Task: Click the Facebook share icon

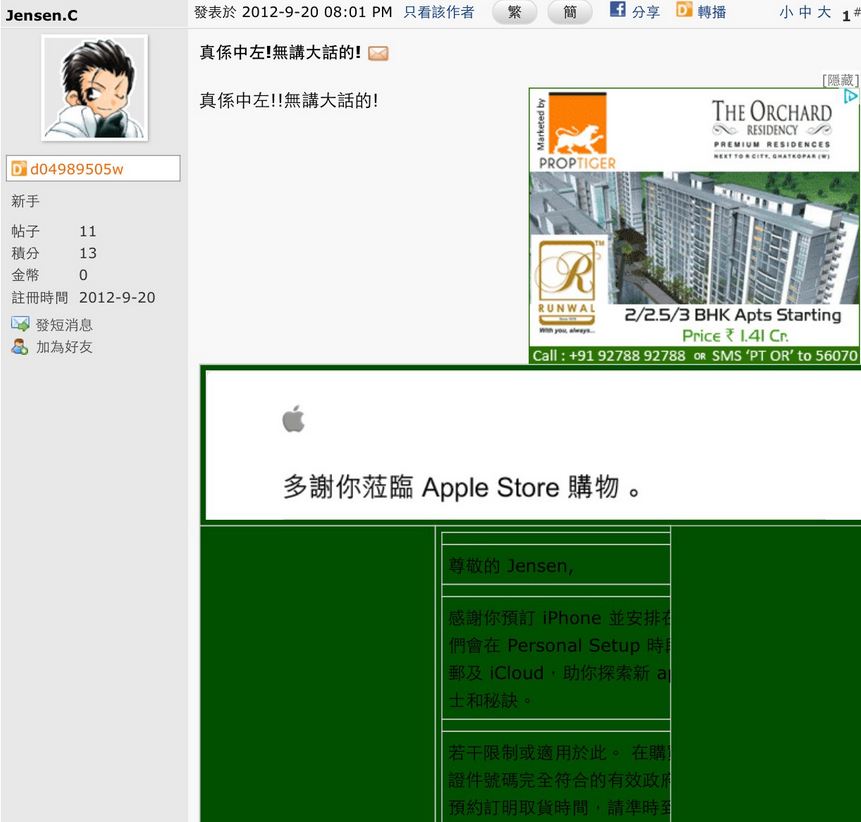Action: pyautogui.click(x=618, y=10)
